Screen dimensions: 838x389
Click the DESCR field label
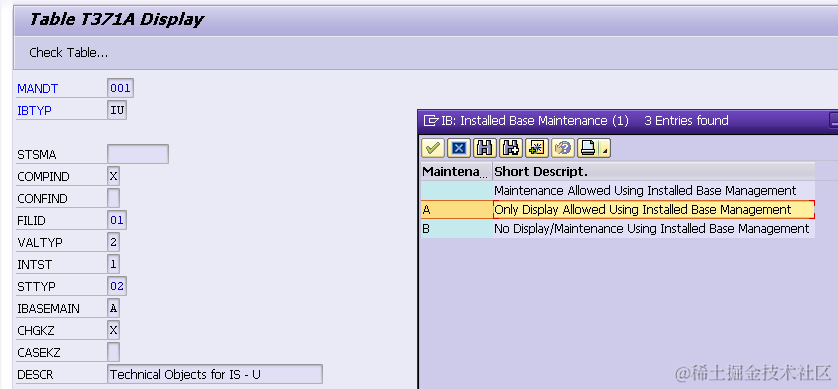tap(35, 375)
